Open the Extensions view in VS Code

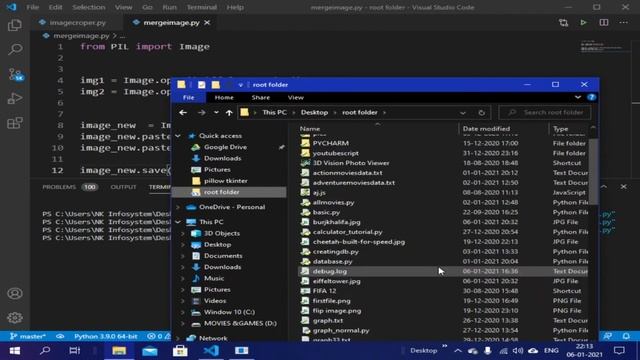pos(15,123)
